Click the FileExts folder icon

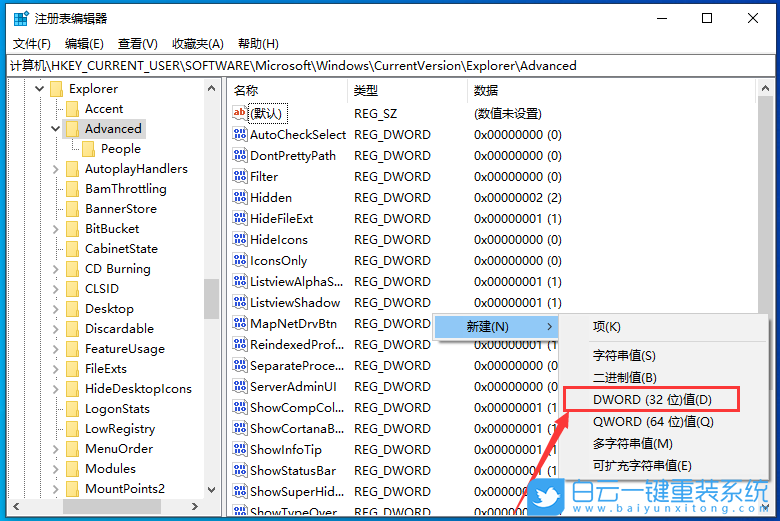[72, 369]
